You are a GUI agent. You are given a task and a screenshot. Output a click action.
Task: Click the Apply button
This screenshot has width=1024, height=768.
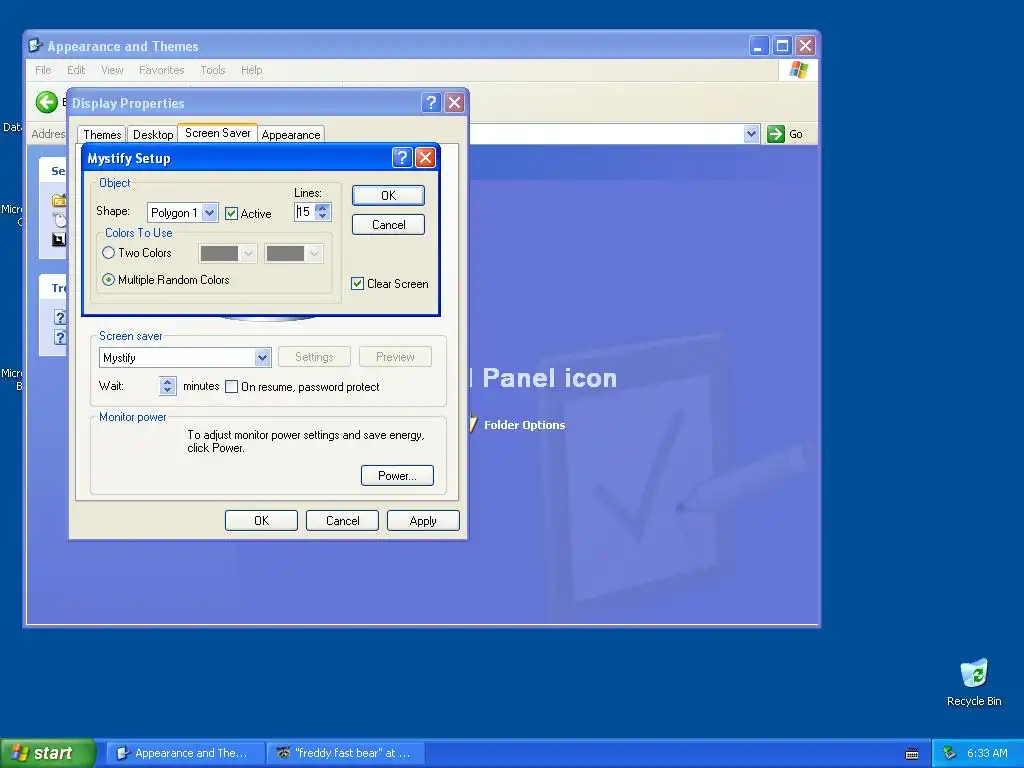tap(423, 520)
